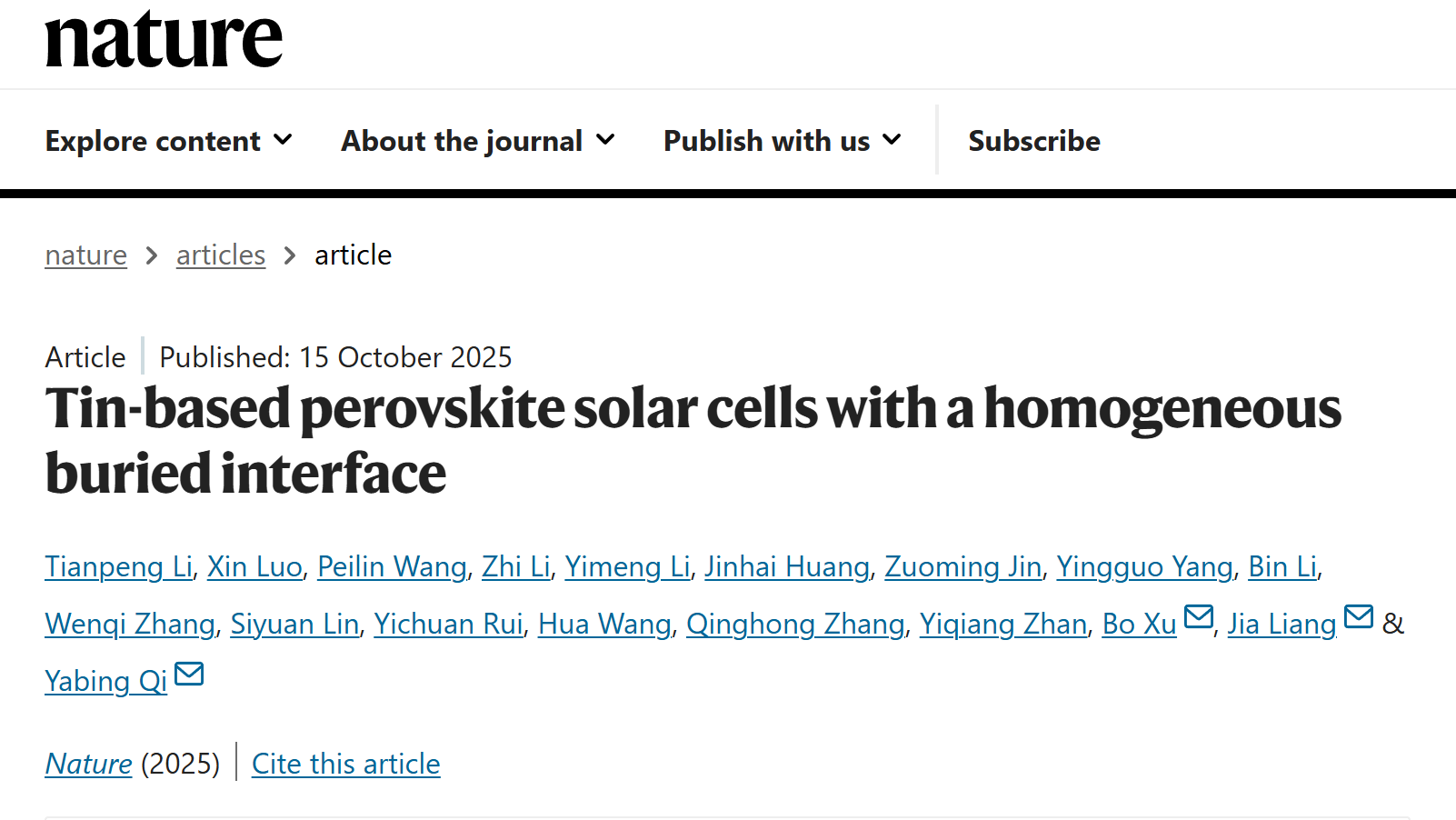Viewport: 1456px width, 820px height.
Task: Open Zuoming Jin author link
Action: (x=962, y=566)
